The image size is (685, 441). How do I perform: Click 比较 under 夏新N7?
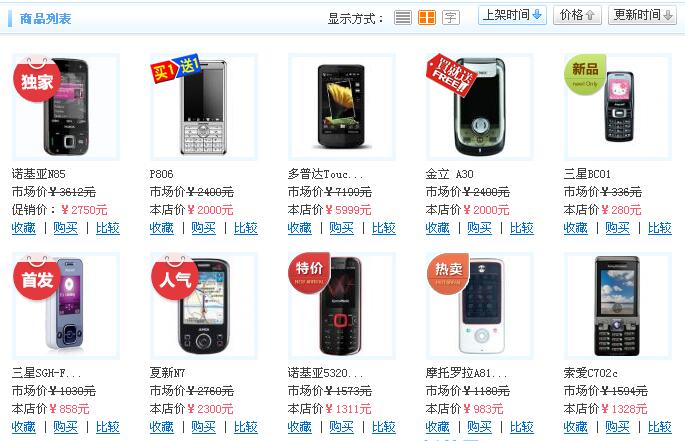tap(246, 427)
